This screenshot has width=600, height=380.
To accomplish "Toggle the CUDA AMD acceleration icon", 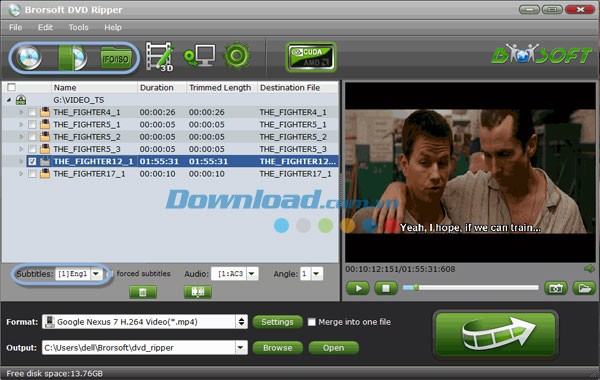I will pyautogui.click(x=311, y=57).
